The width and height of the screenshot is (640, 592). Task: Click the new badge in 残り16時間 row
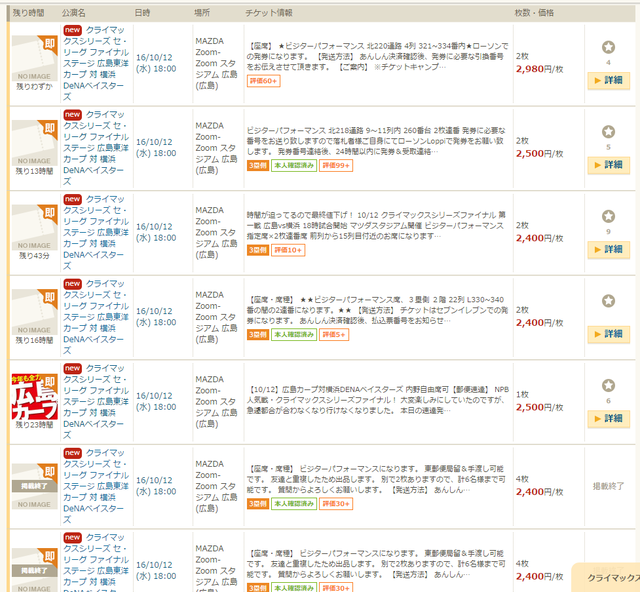click(73, 284)
